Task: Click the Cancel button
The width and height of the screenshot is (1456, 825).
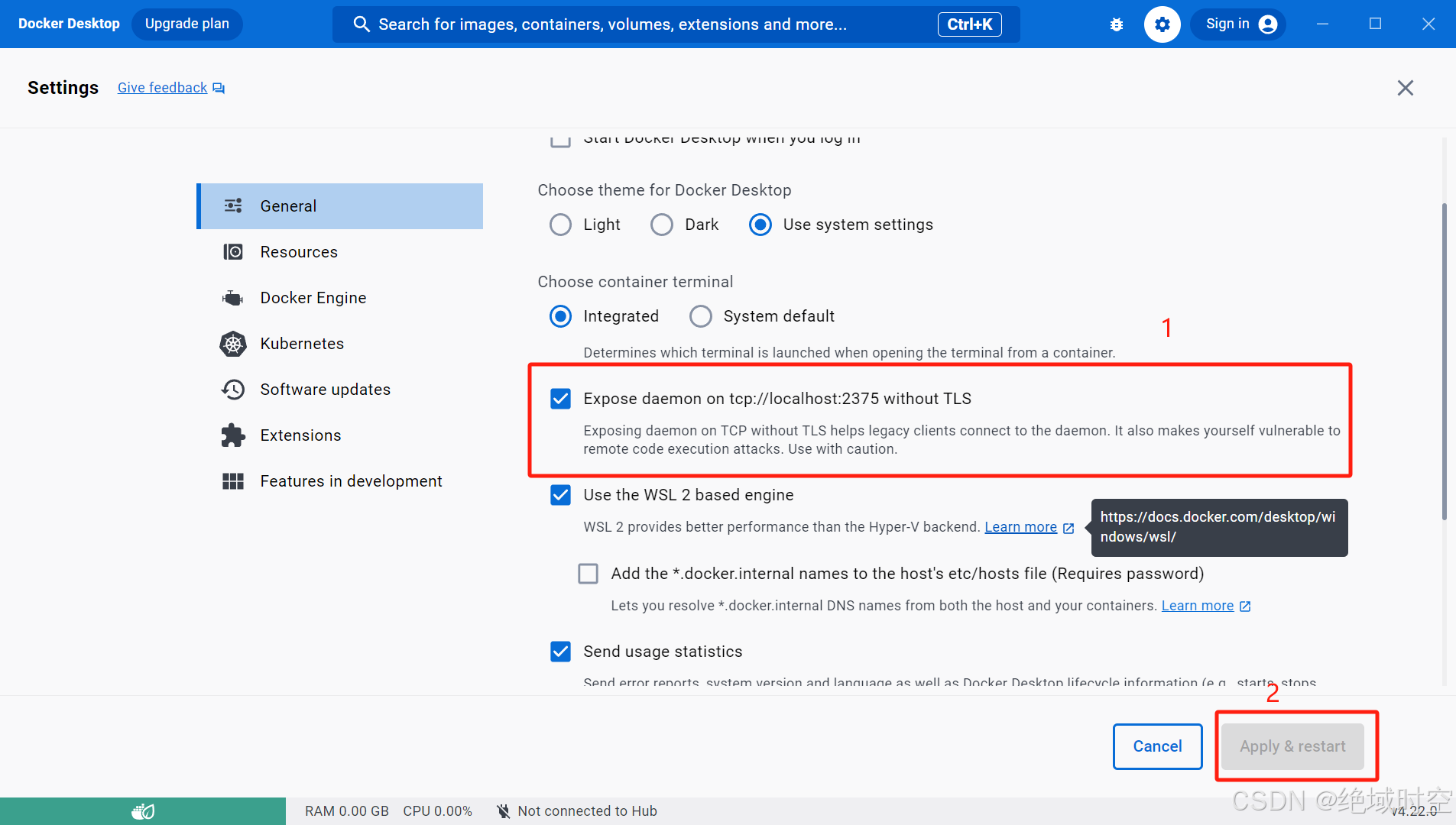Action: (1157, 746)
